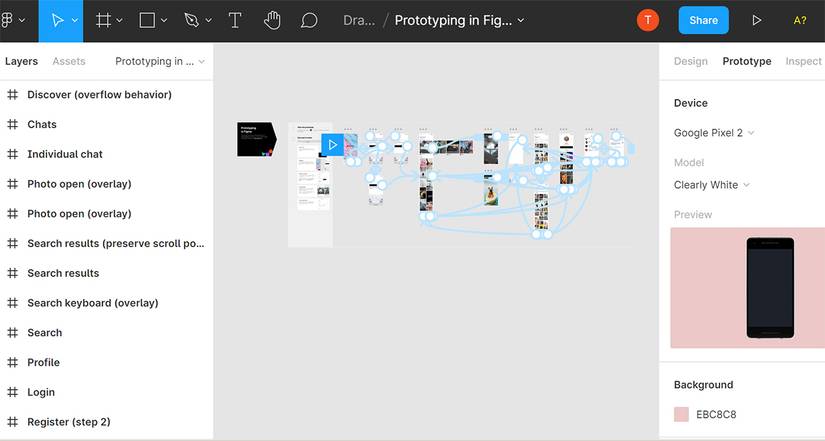Select Discover (overflow behavior) layer
Viewport: 825px width, 441px height.
click(106, 95)
